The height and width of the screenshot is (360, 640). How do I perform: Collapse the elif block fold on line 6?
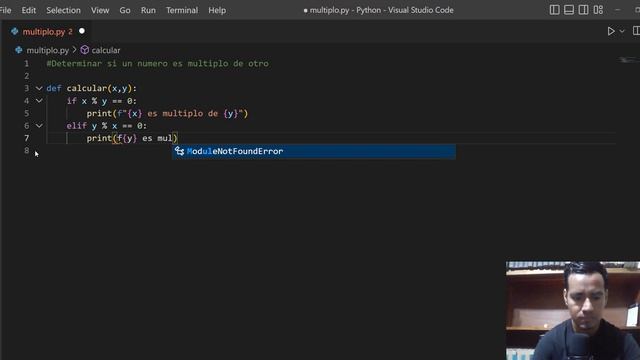(39, 126)
